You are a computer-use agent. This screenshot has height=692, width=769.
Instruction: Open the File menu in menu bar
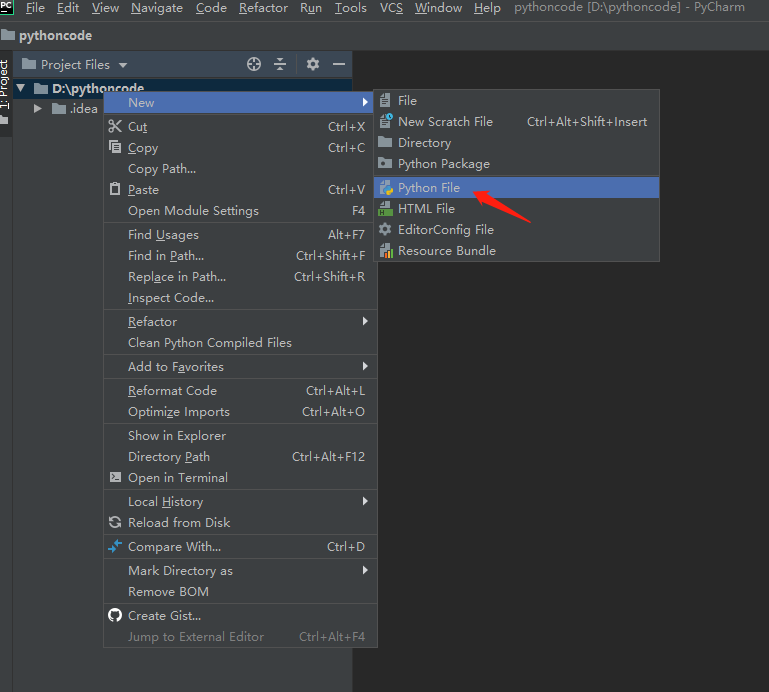(35, 8)
